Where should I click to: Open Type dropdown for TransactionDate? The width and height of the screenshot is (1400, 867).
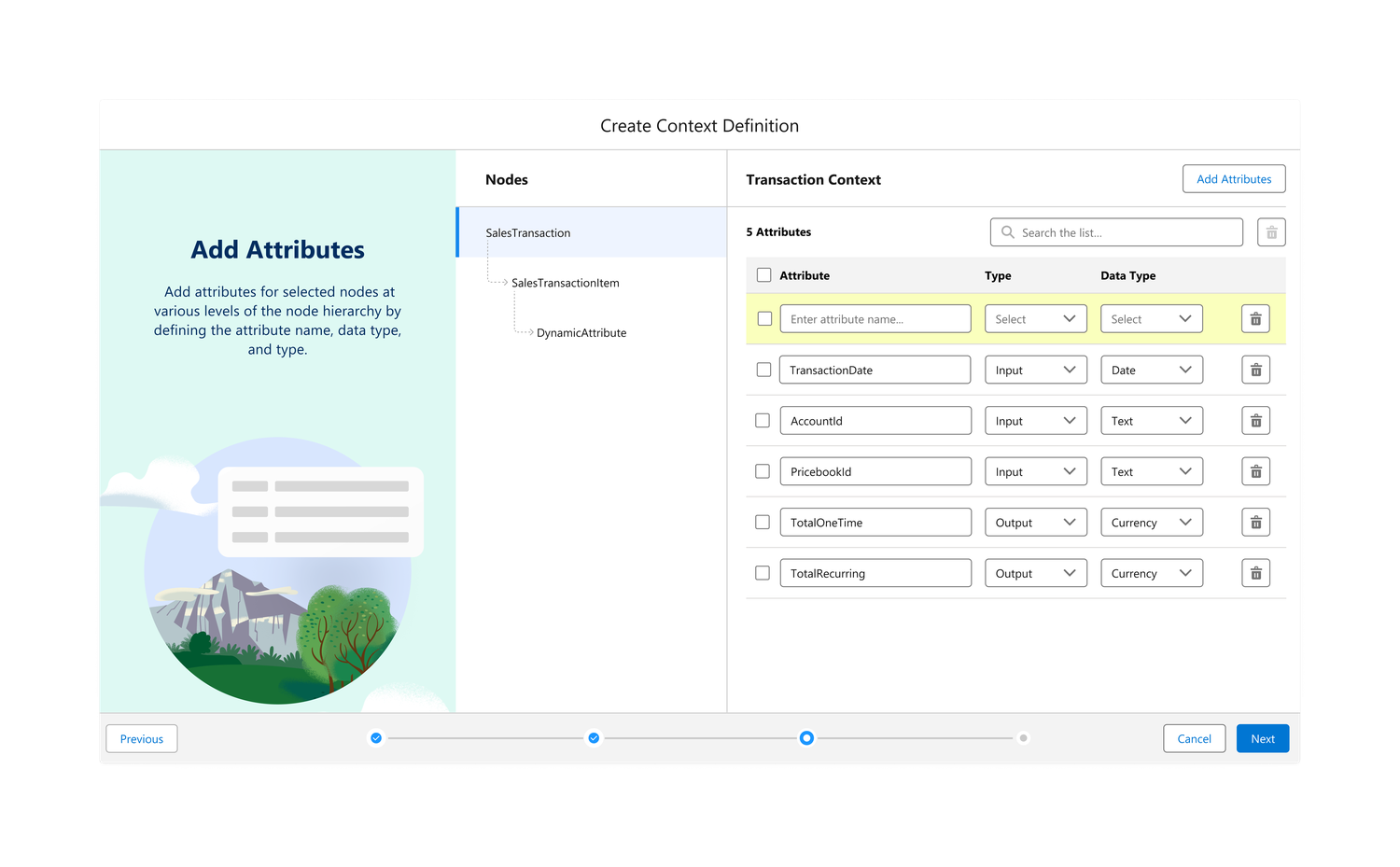tap(1036, 371)
